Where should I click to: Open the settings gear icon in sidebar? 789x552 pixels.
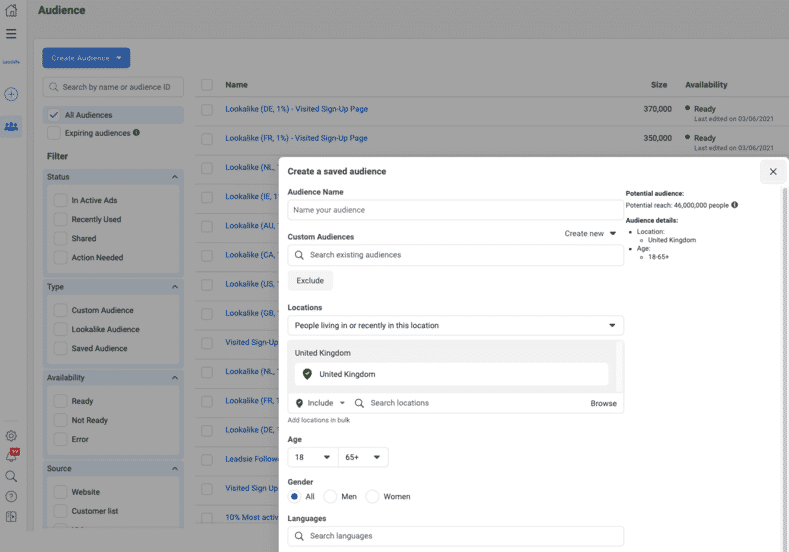[11, 436]
